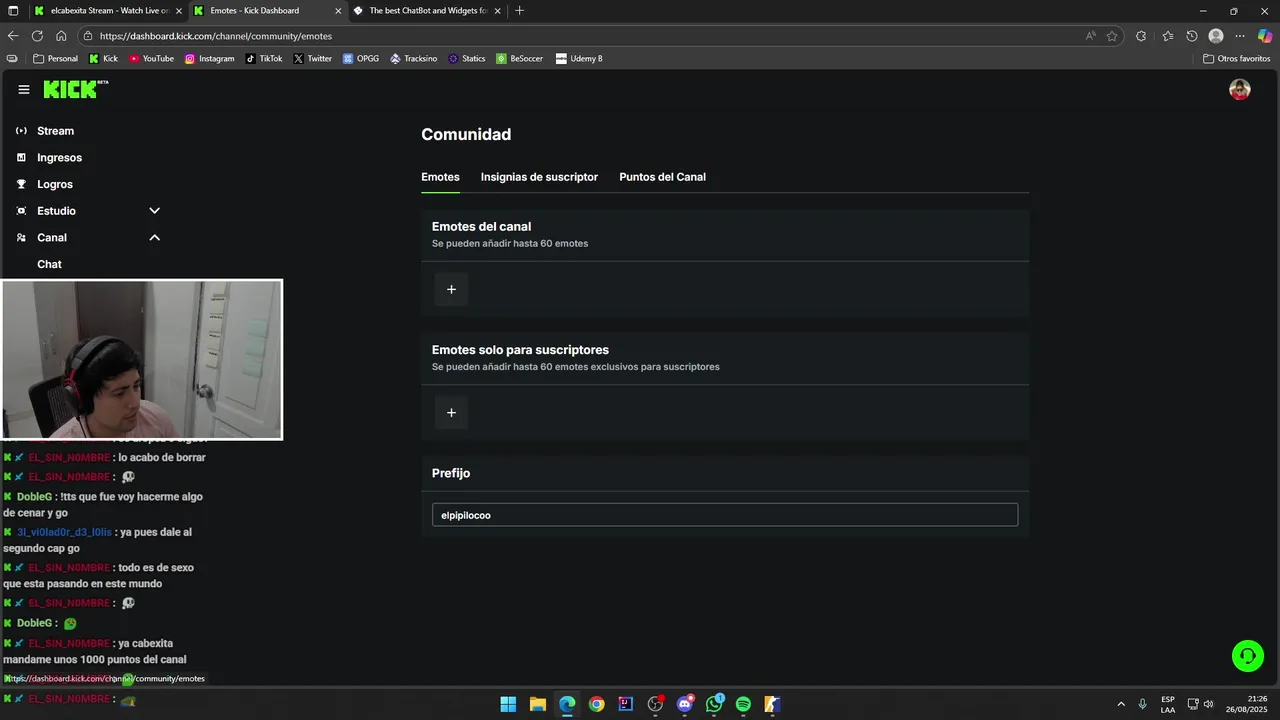Open the Twitter bookmark

tap(312, 58)
